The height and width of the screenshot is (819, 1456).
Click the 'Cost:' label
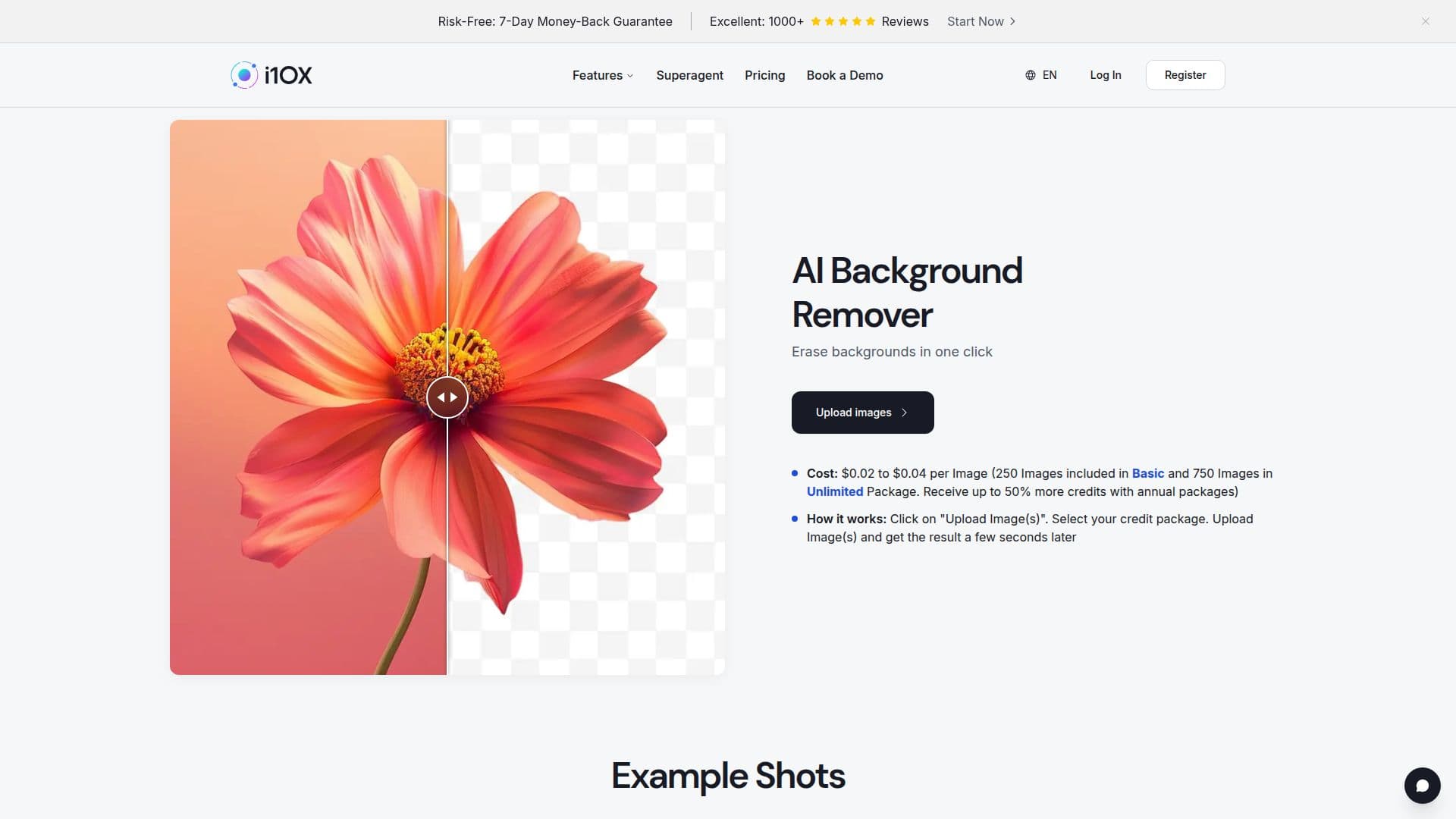tap(822, 473)
